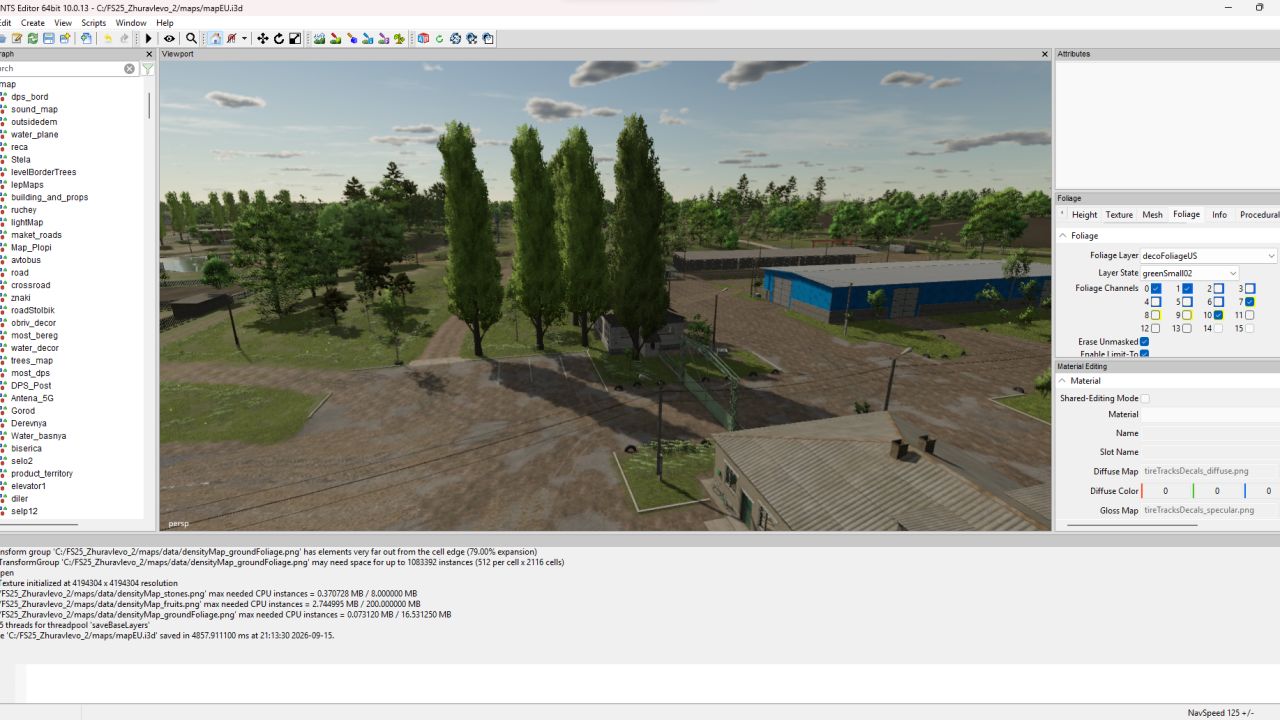The image size is (1280, 720).
Task: Close the Viewport panel
Action: pos(1045,54)
